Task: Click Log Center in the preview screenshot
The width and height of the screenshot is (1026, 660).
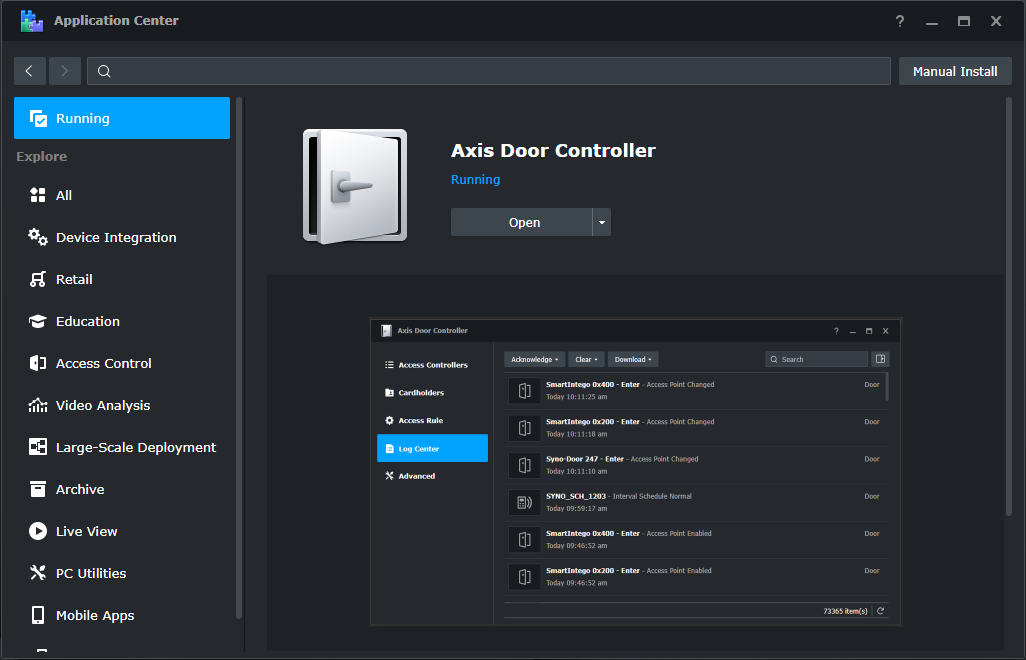Action: pyautogui.click(x=433, y=448)
